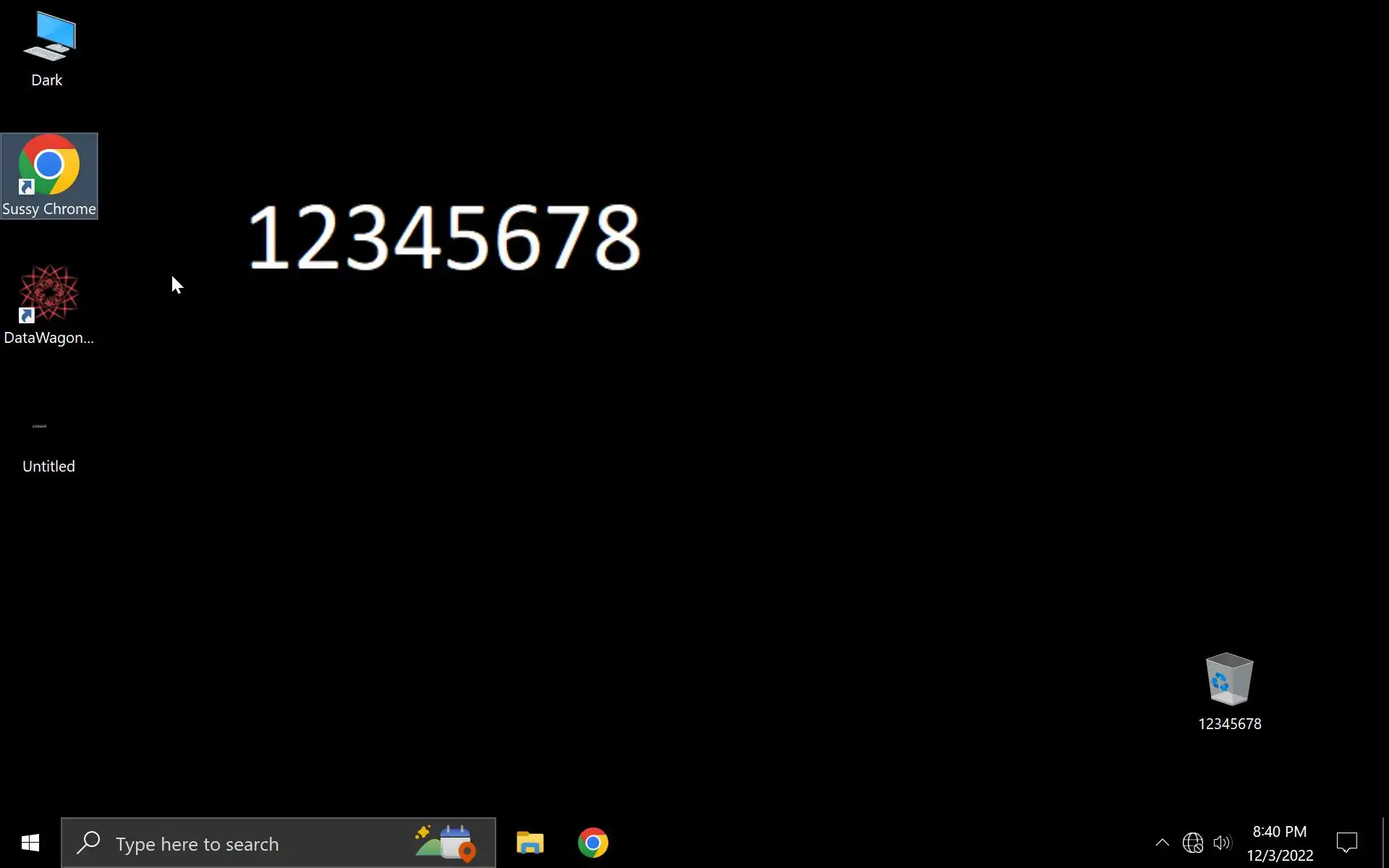This screenshot has height=868, width=1389.
Task: Select the Untitled file thumbnail on desktop
Action: click(40, 427)
